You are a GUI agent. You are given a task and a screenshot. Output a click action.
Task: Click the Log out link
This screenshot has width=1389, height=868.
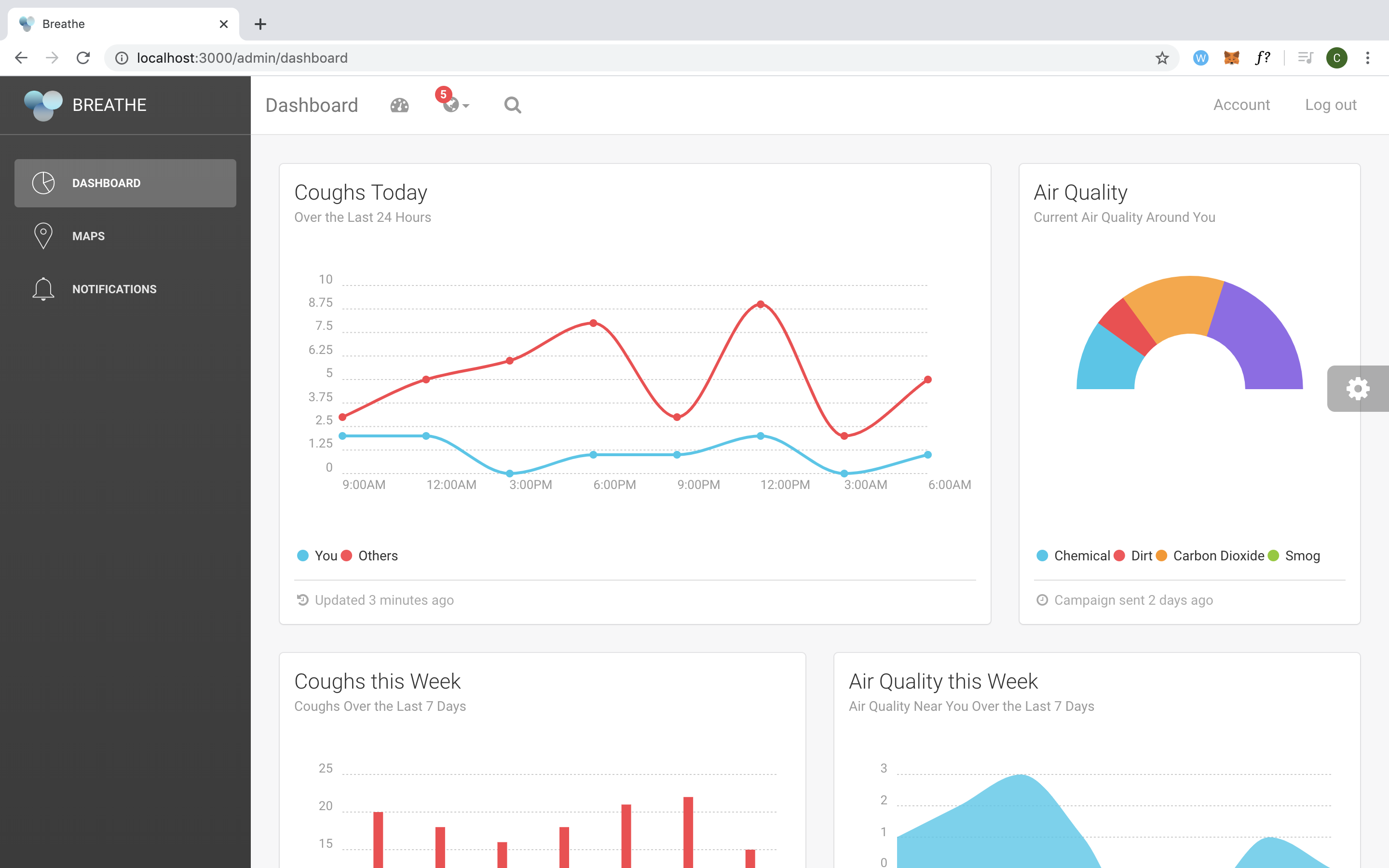[1331, 105]
